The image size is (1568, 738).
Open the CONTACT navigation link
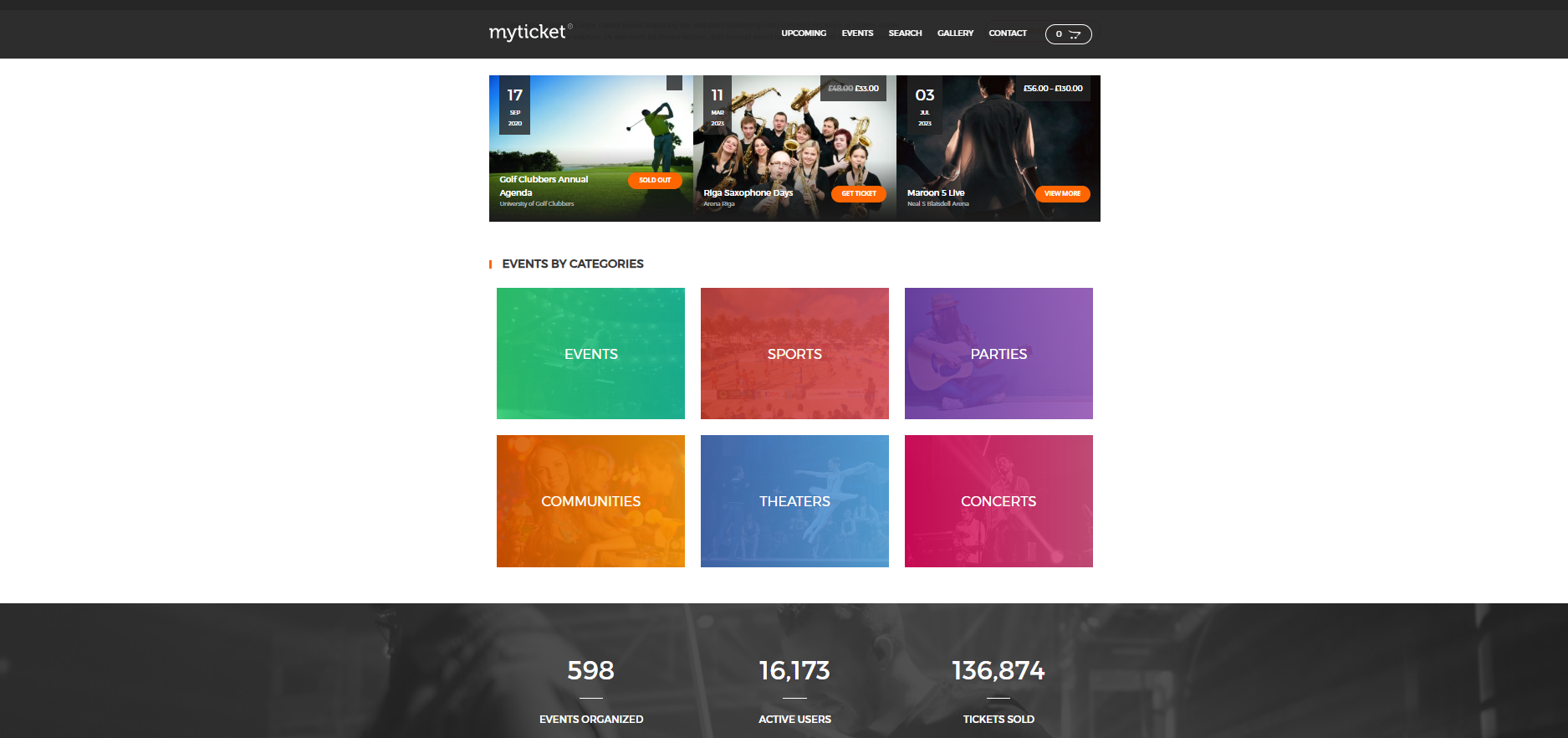[x=1008, y=33]
